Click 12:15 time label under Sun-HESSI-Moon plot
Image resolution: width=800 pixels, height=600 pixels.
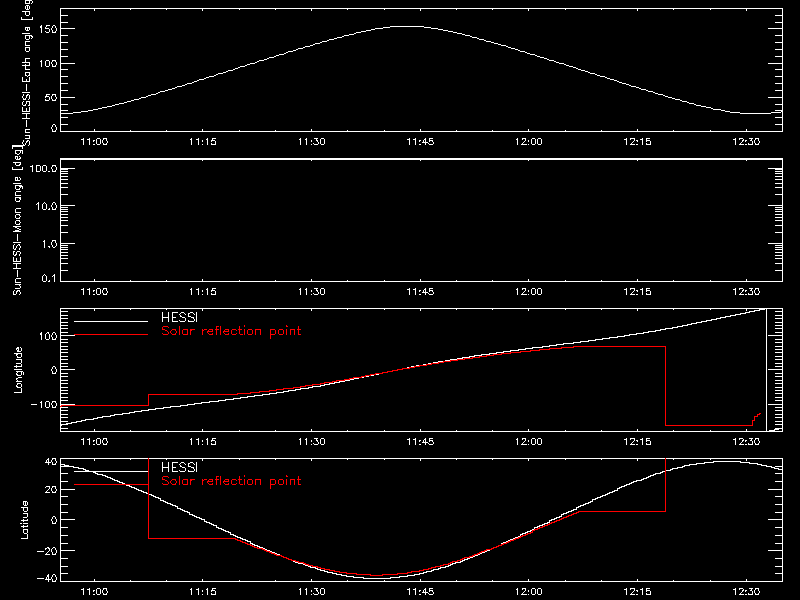(x=637, y=292)
